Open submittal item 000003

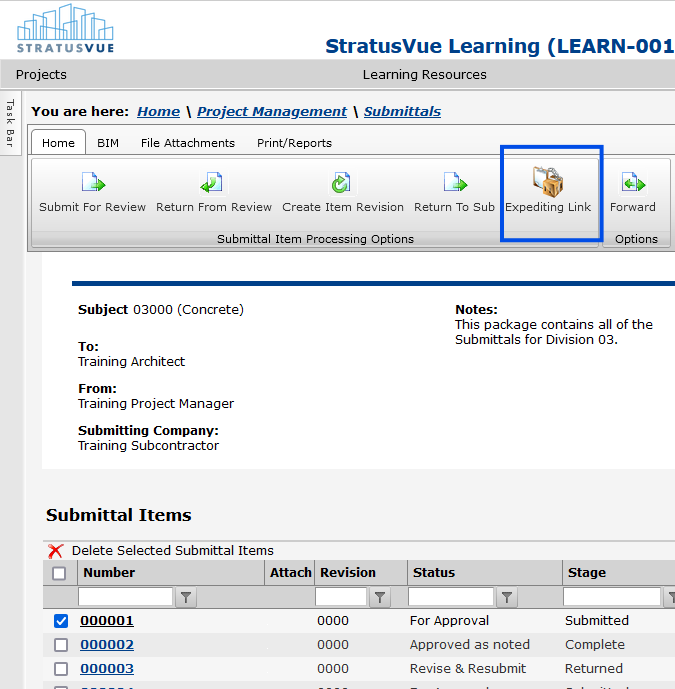(x=107, y=668)
